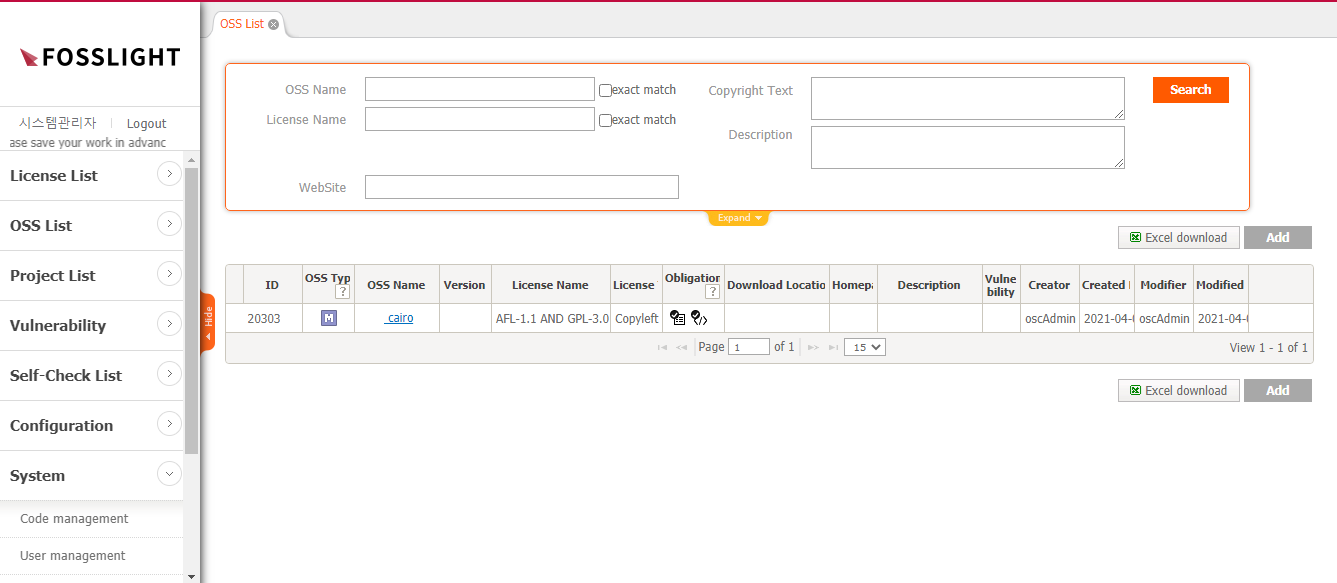Image resolution: width=1337 pixels, height=583 pixels.
Task: Expand the Self-Check List menu arrow
Action: (x=169, y=374)
